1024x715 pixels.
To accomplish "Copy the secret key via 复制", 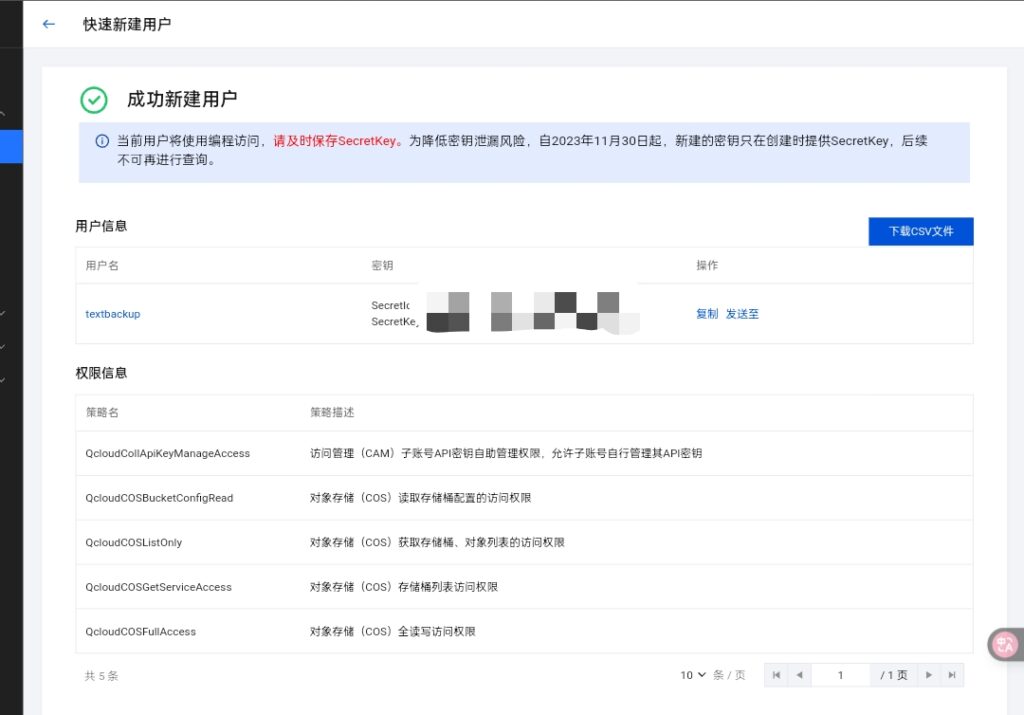I will (707, 314).
